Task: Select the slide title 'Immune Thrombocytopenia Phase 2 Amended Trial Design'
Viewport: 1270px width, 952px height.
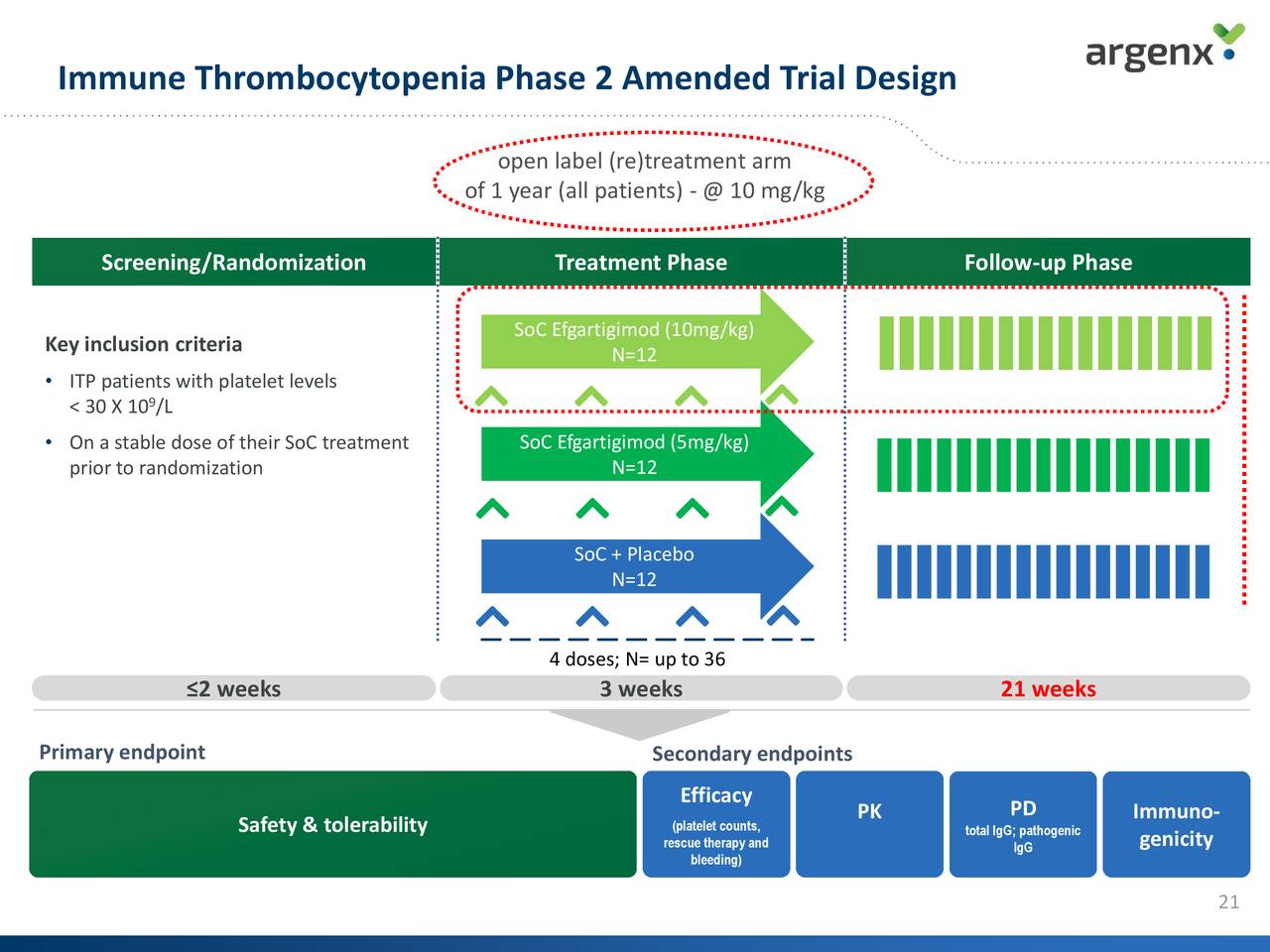Action: [x=507, y=77]
